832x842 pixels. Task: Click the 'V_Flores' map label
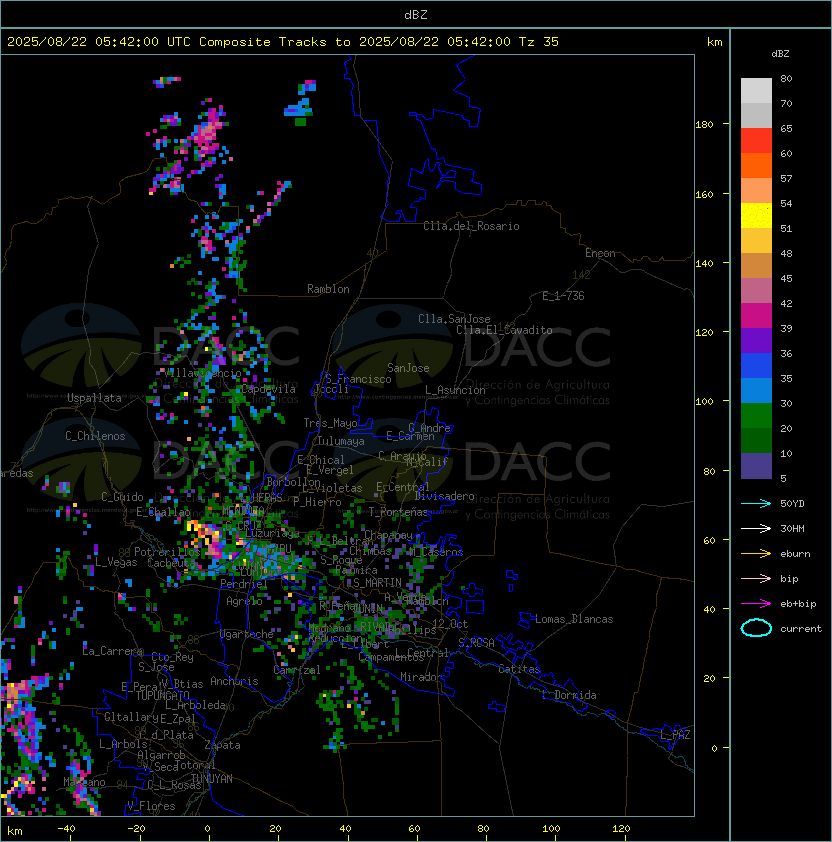pos(151,806)
